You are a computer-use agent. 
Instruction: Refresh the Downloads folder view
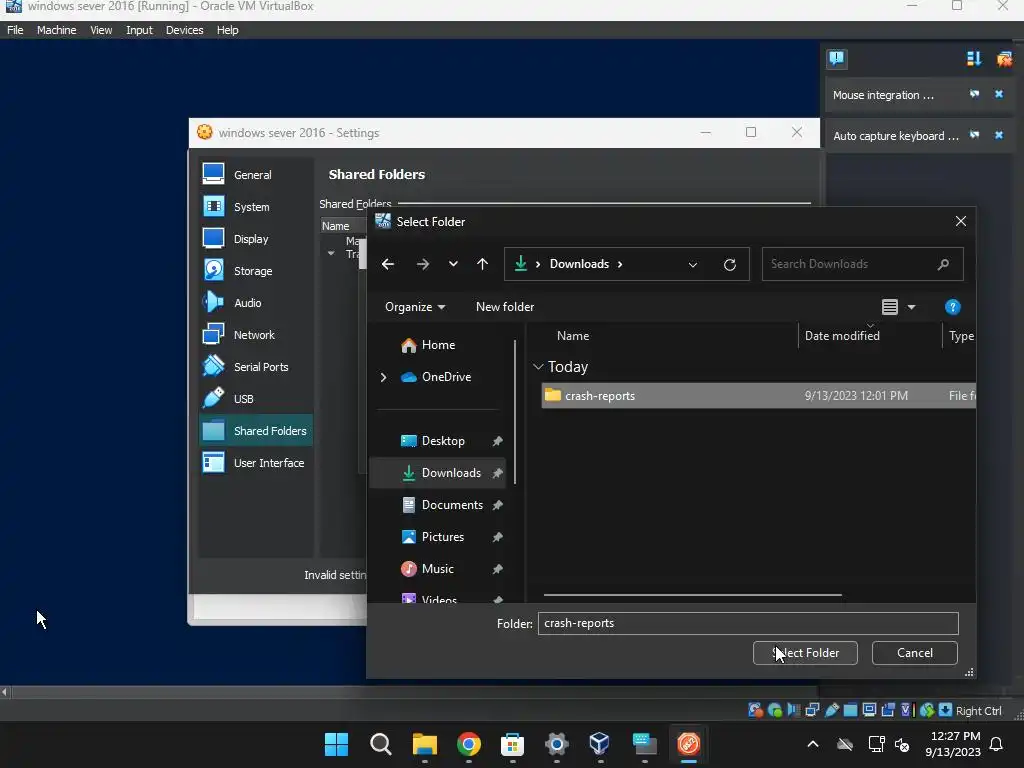click(729, 264)
